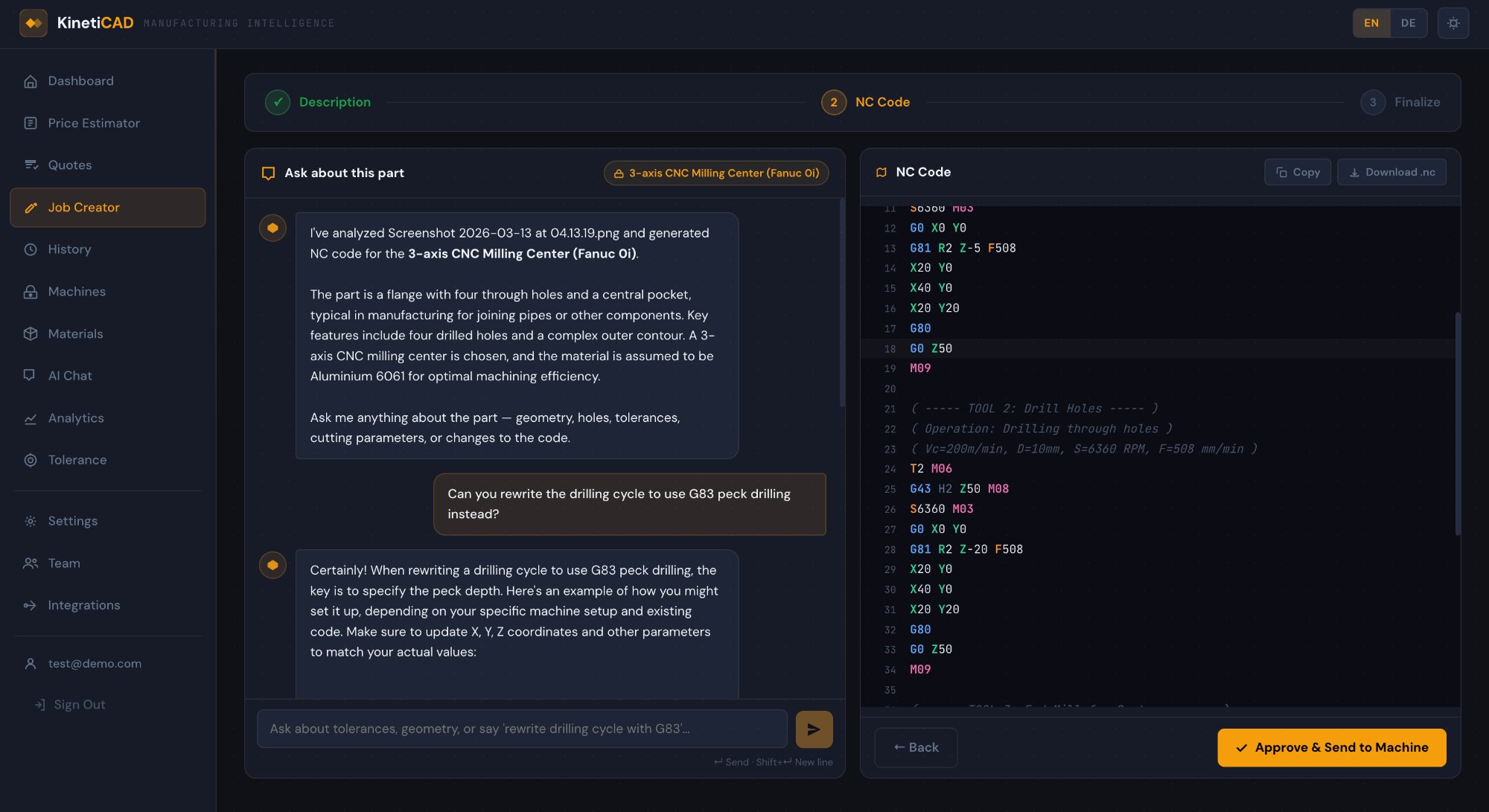Viewport: 1489px width, 812px height.
Task: Keep English selected via EN toggle
Action: 1371,23
